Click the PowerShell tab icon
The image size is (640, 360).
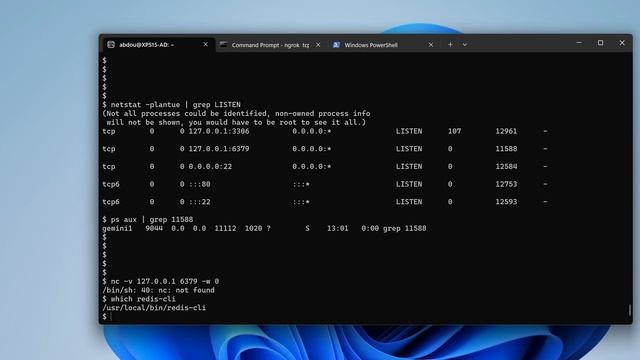point(336,45)
